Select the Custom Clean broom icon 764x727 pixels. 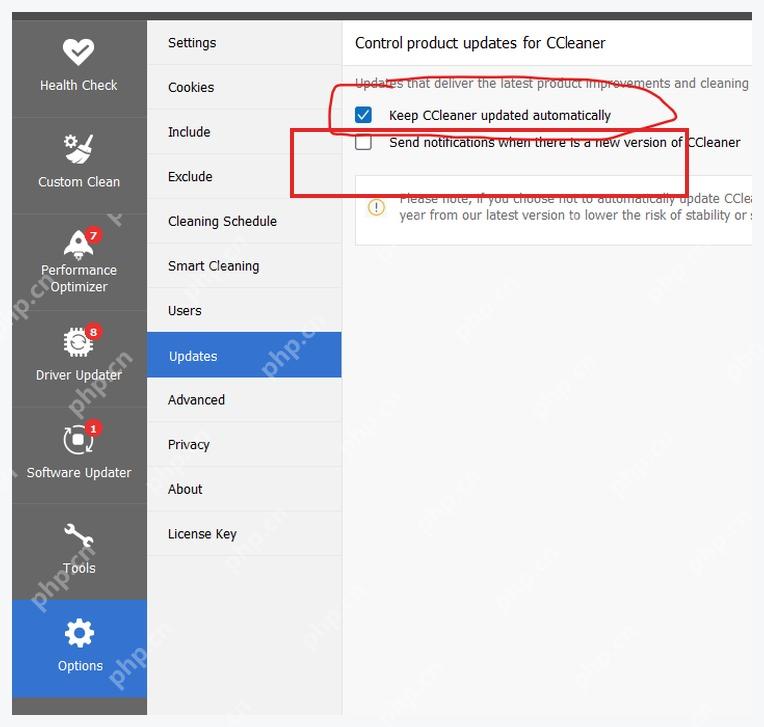78,149
